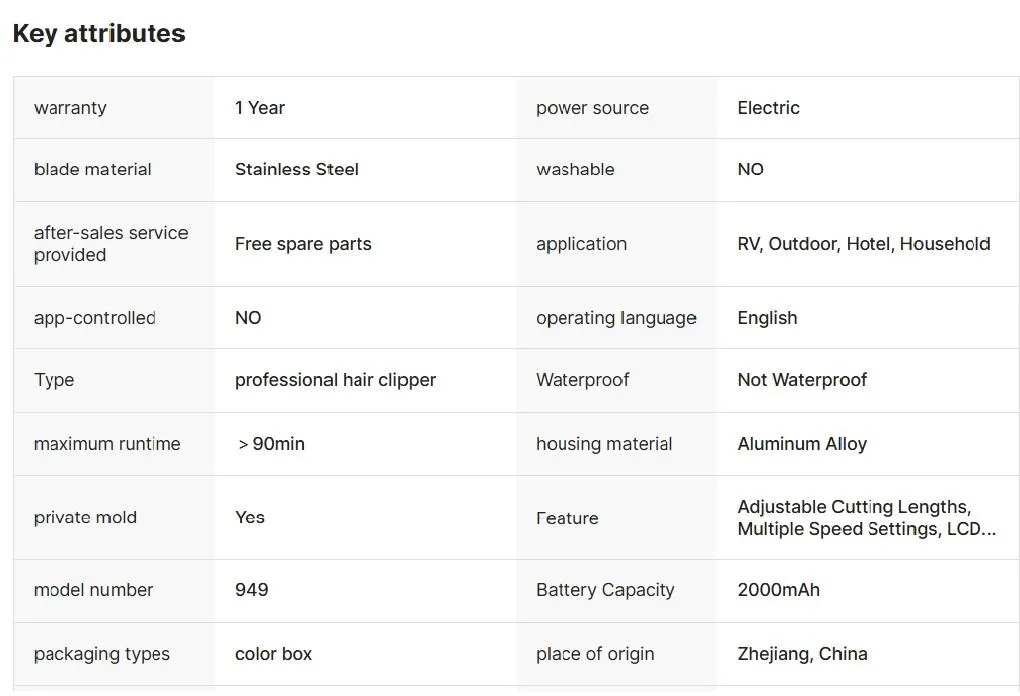Click the warranty value 1 Year
This screenshot has height=696, width=1020.
(260, 108)
